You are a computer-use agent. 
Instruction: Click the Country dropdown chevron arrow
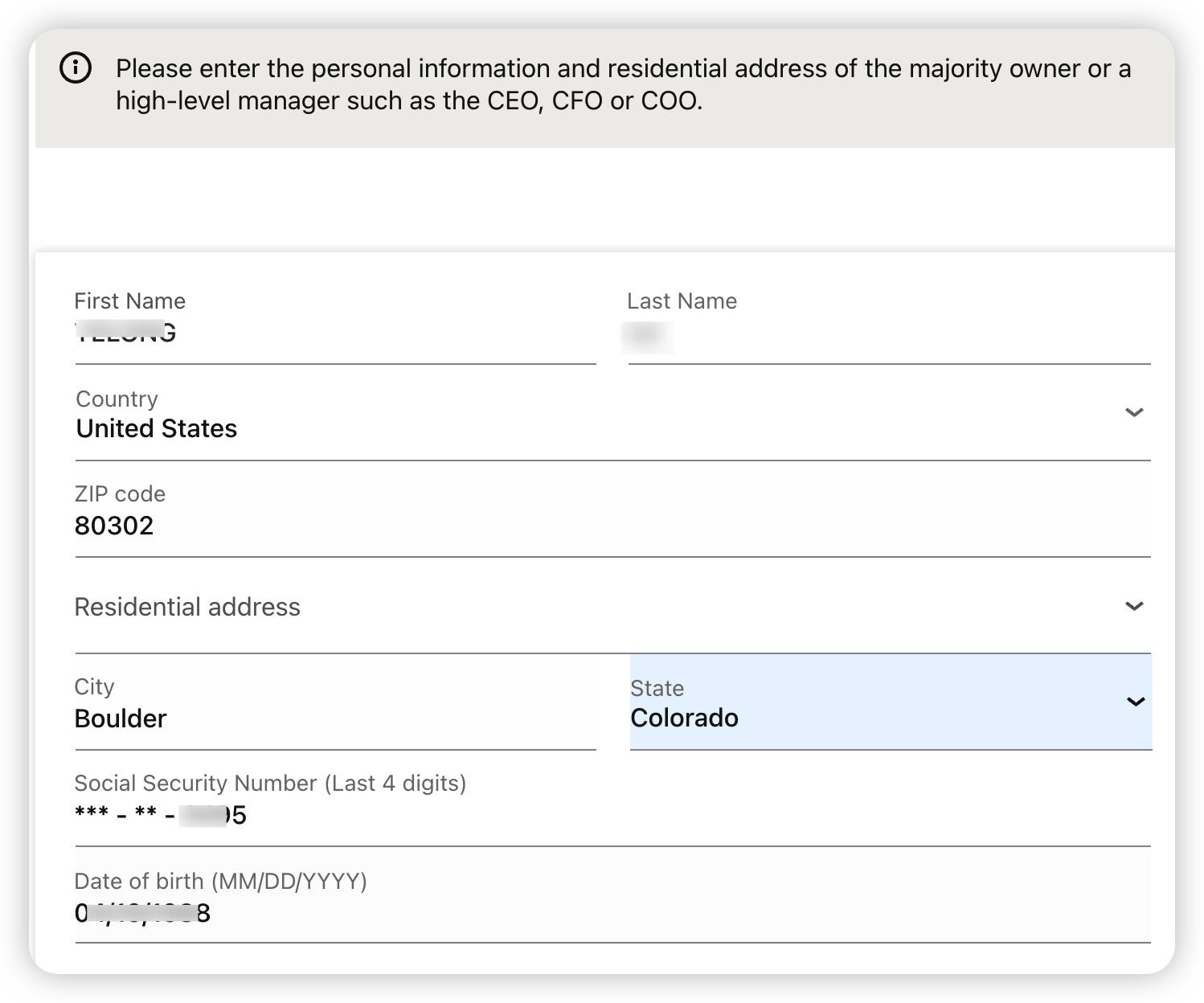tap(1134, 412)
